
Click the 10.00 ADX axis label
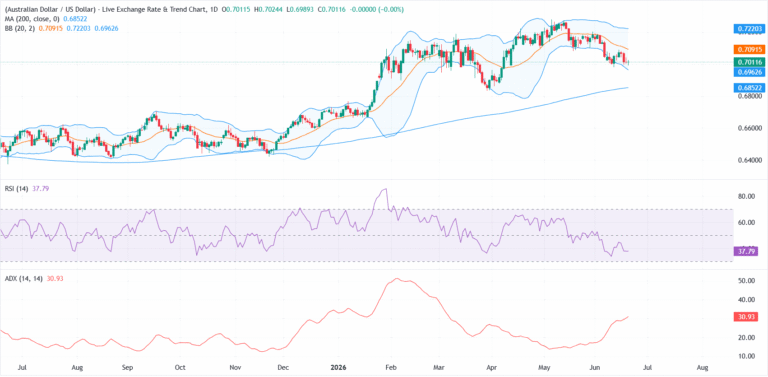[746, 356]
